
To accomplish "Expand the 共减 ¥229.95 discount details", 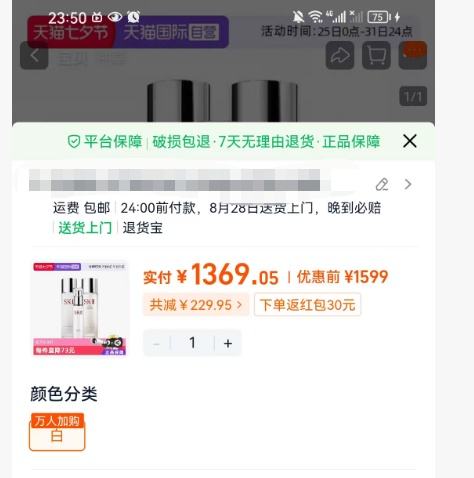I will tap(196, 305).
